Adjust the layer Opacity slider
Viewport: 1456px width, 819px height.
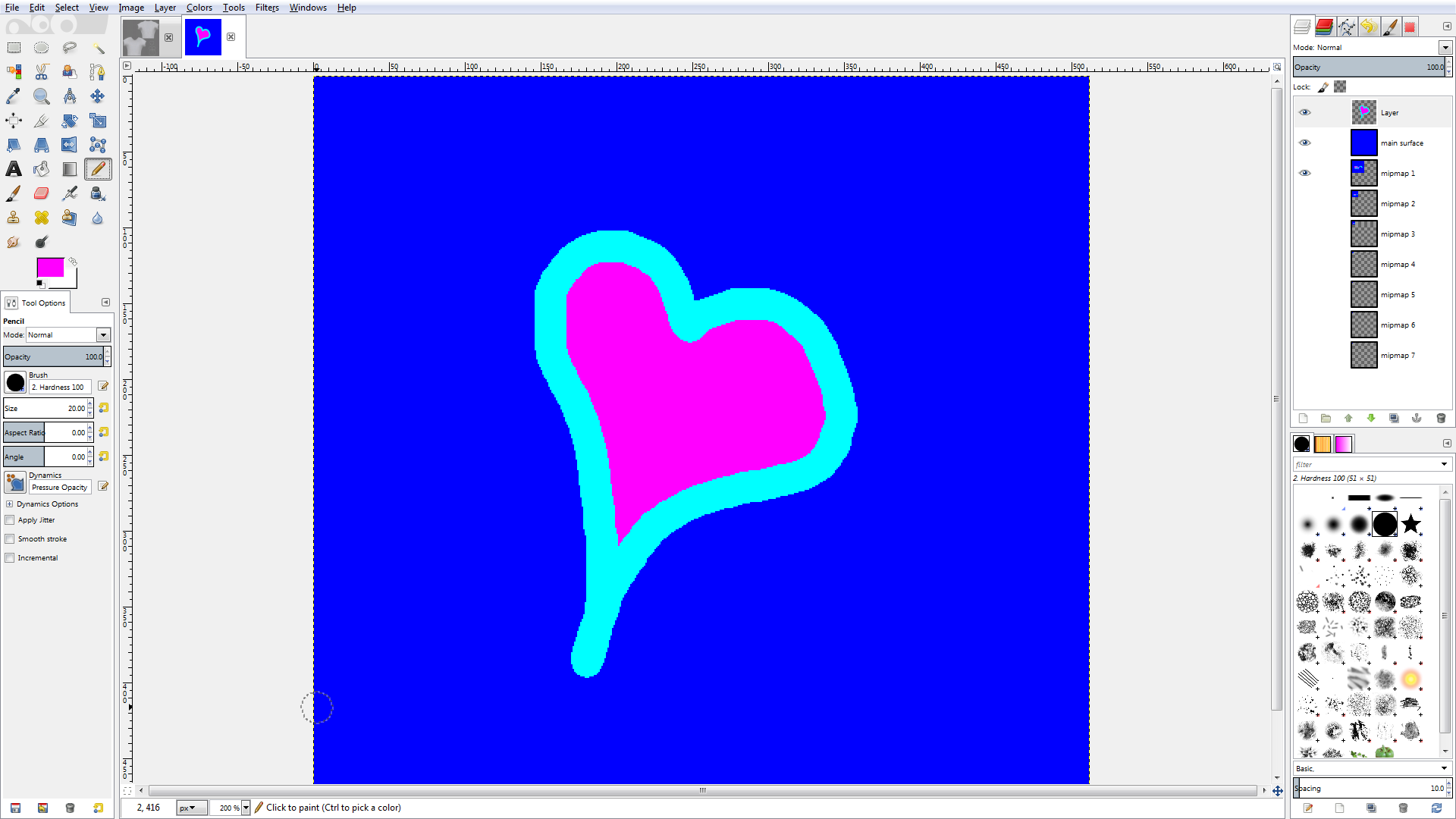(x=1369, y=67)
